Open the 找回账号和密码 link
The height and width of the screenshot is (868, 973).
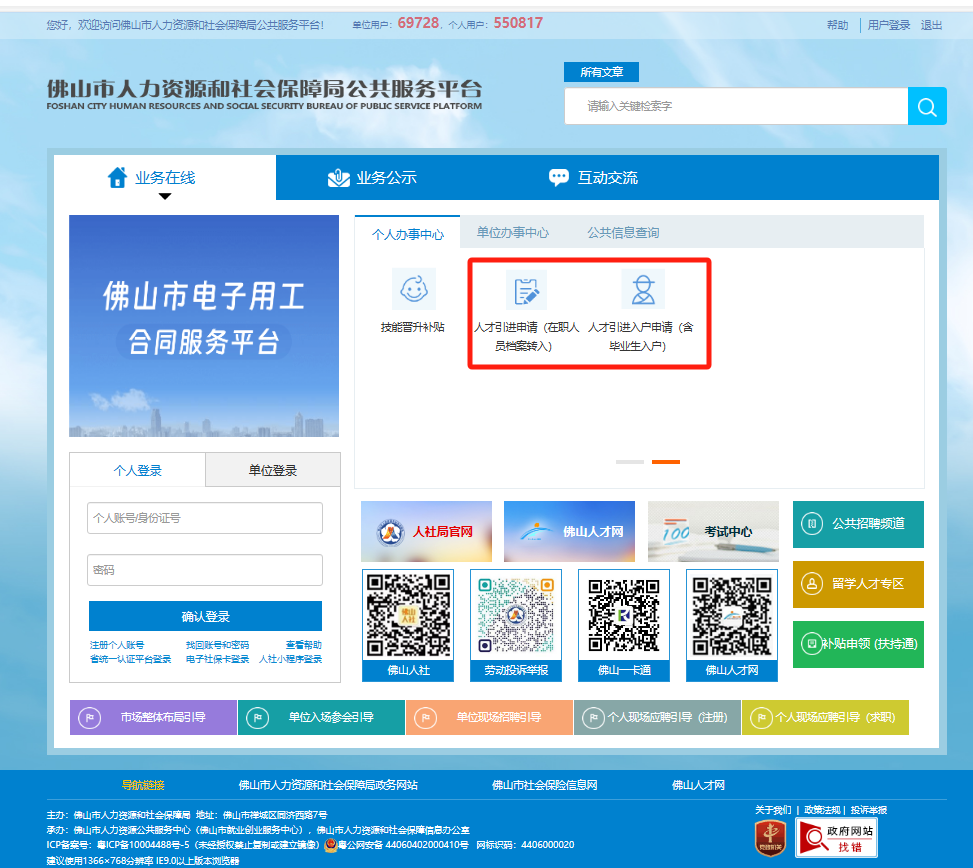[217, 645]
